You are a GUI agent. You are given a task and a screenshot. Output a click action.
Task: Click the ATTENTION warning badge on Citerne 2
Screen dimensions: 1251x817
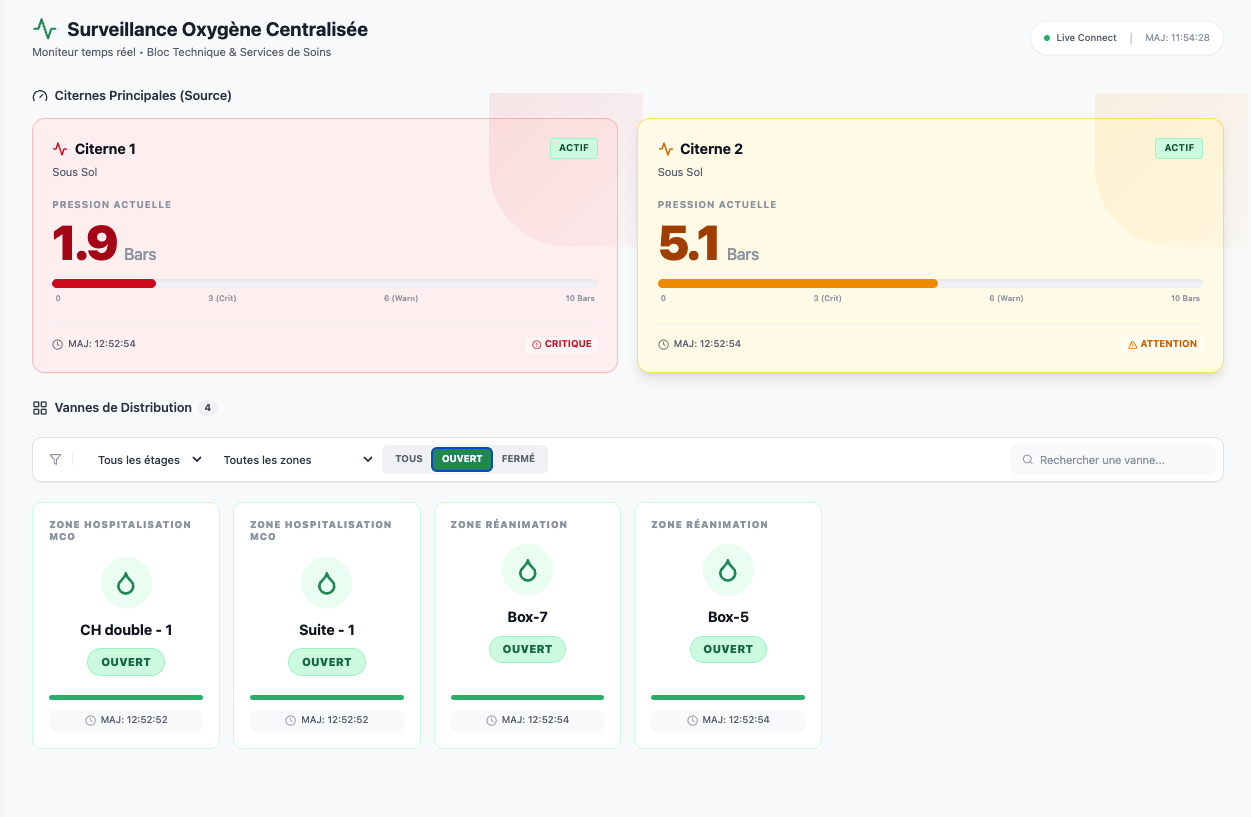click(x=1162, y=344)
